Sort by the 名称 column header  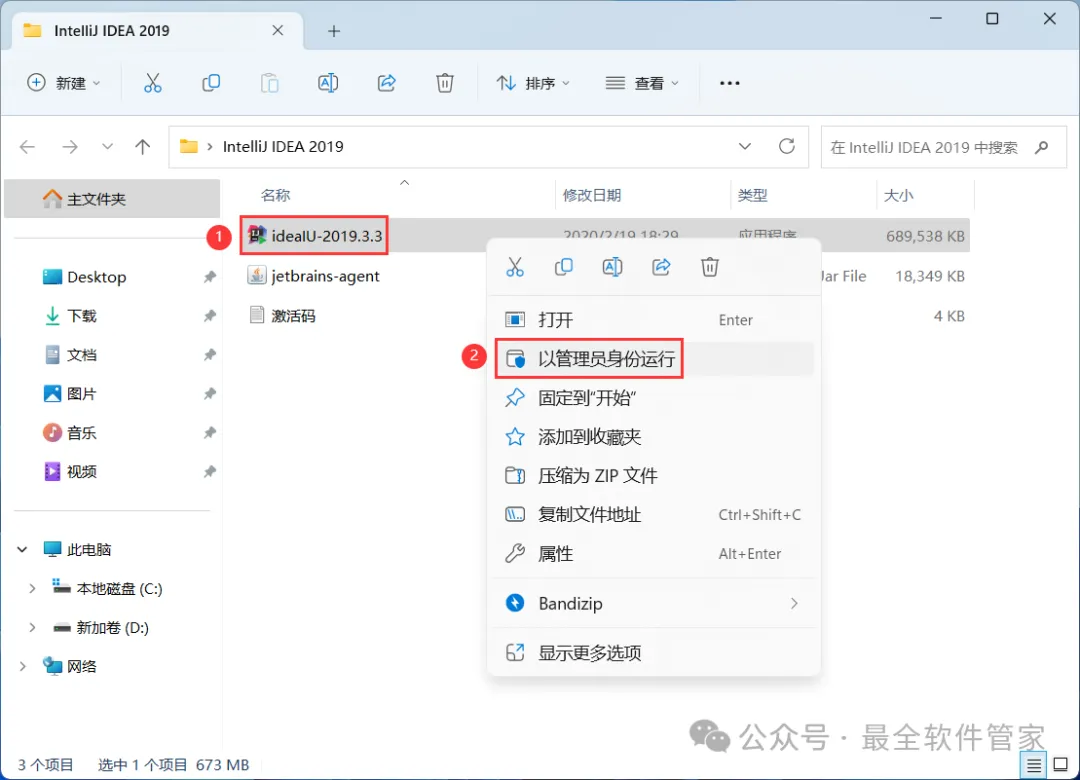pos(276,196)
